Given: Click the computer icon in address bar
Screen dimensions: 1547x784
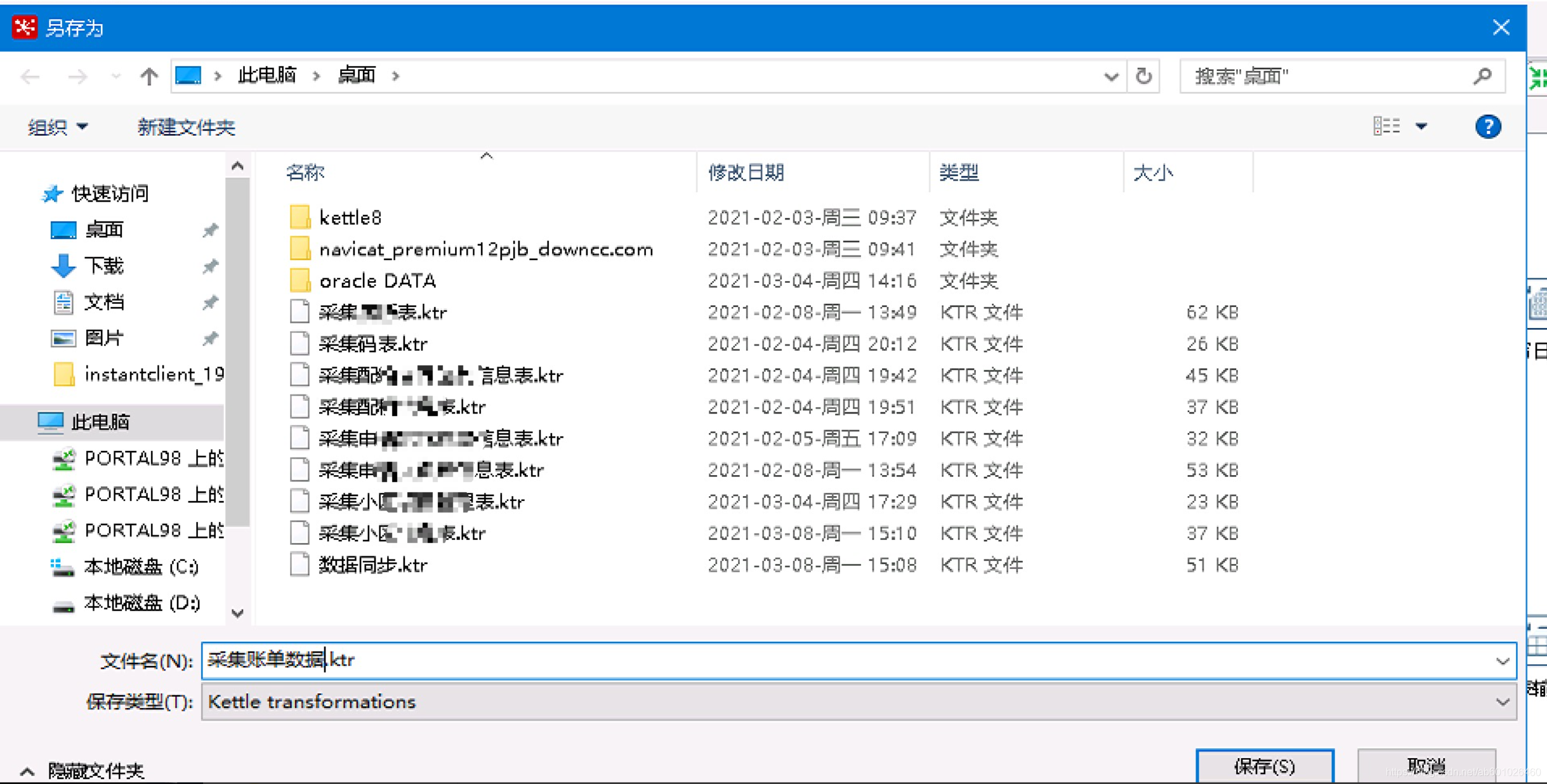Looking at the screenshot, I should coord(188,75).
